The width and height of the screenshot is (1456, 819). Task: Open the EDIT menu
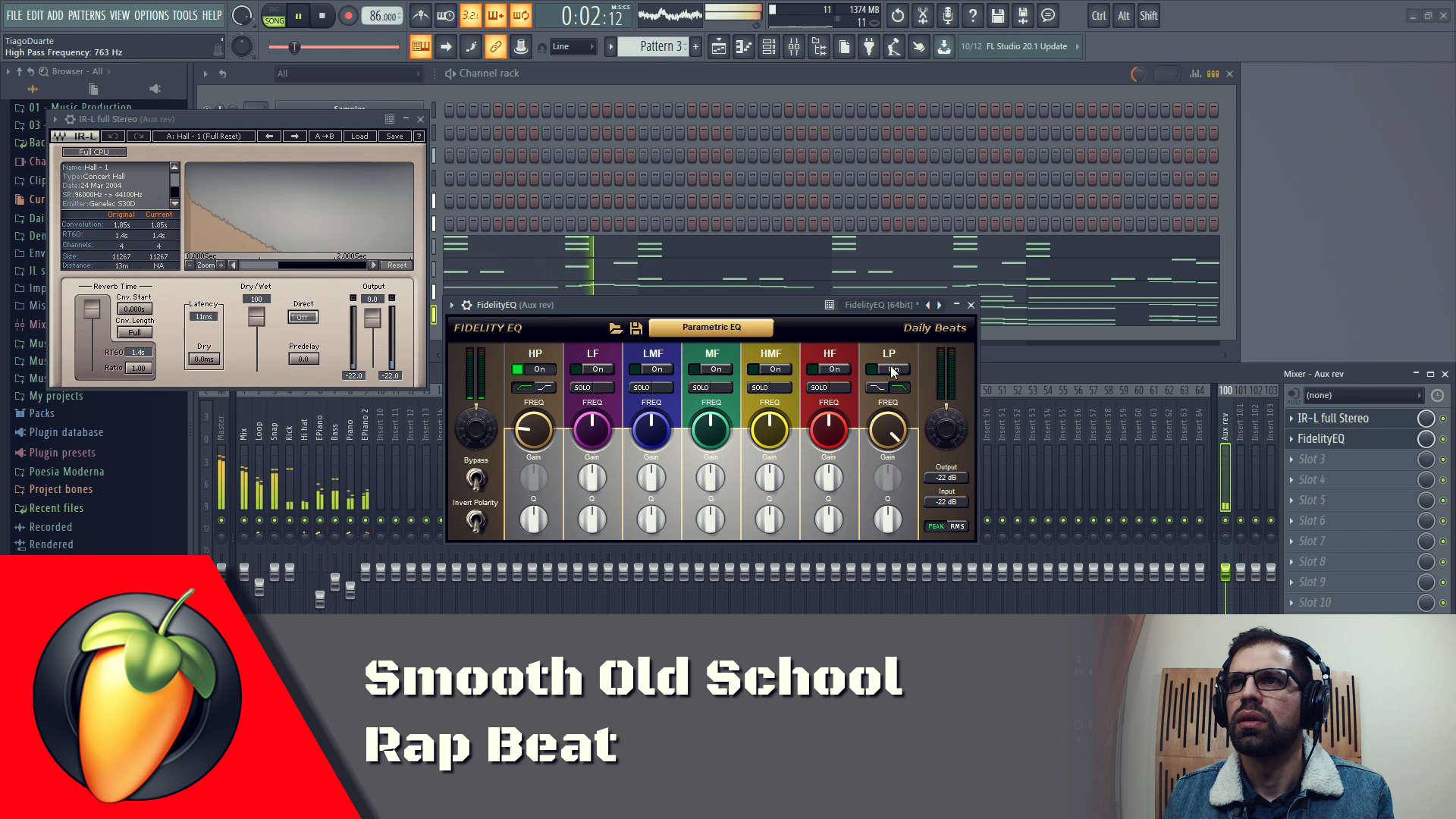click(x=35, y=15)
